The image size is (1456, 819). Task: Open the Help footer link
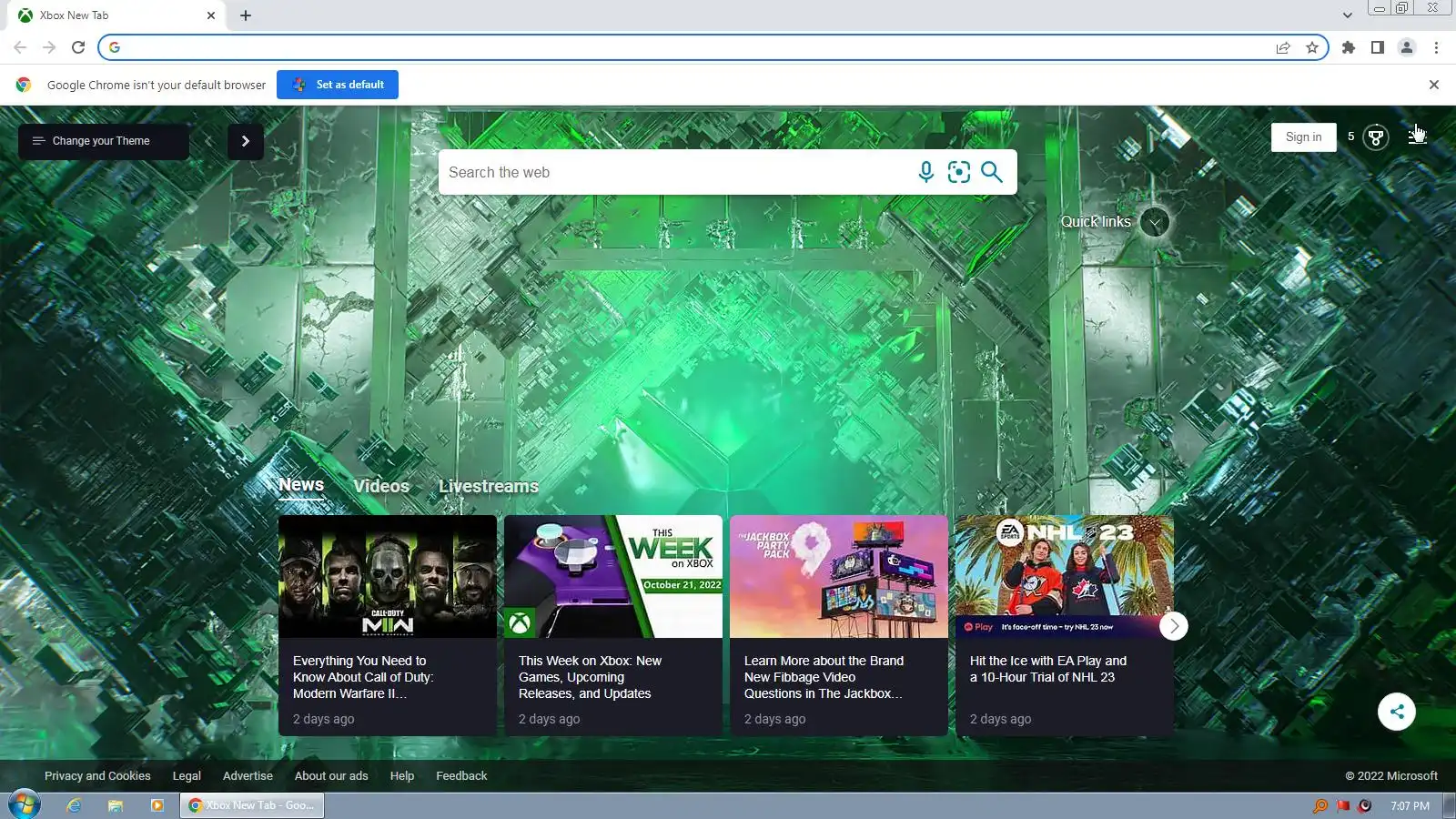(402, 776)
